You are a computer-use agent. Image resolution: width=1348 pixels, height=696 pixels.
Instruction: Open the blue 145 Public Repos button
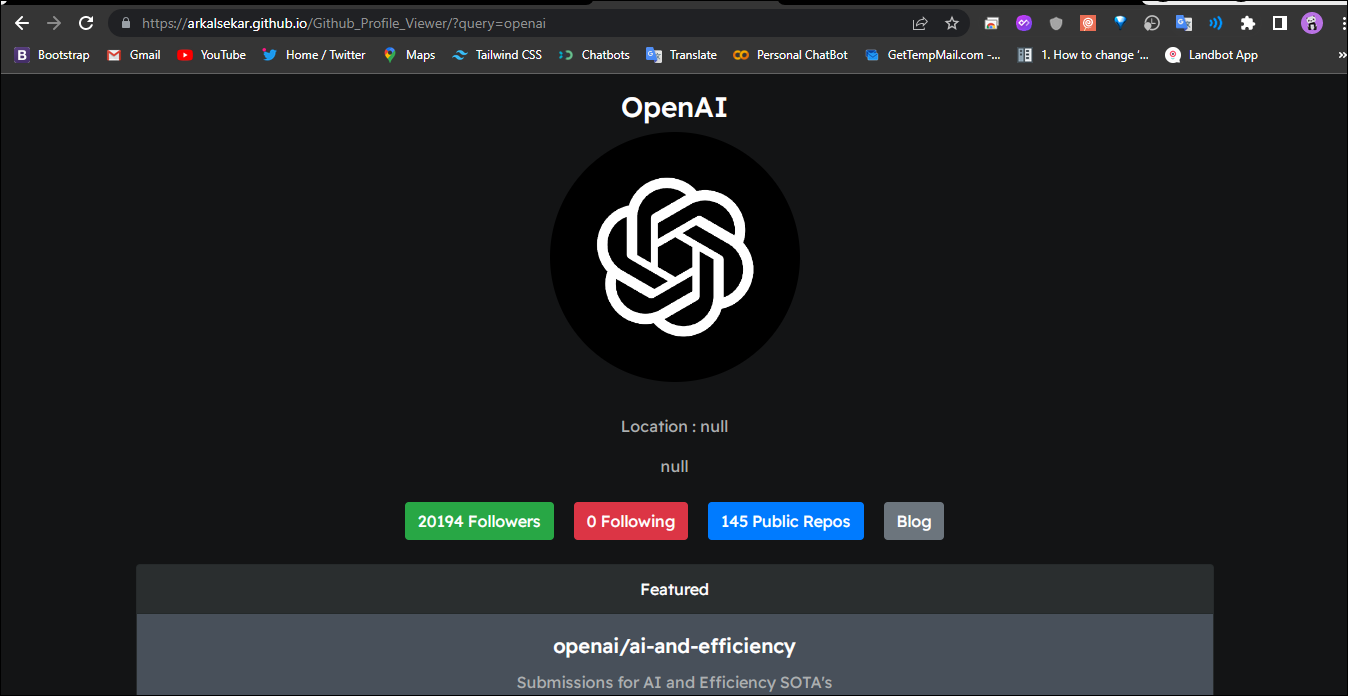tap(786, 521)
